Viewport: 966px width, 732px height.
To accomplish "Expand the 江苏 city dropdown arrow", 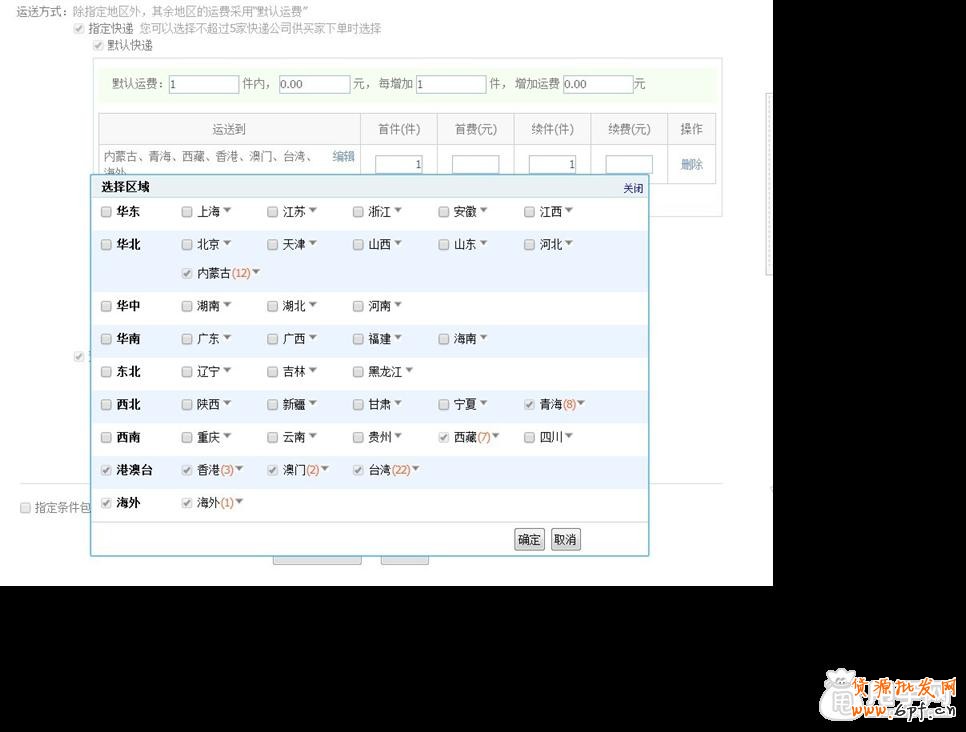I will tap(313, 211).
